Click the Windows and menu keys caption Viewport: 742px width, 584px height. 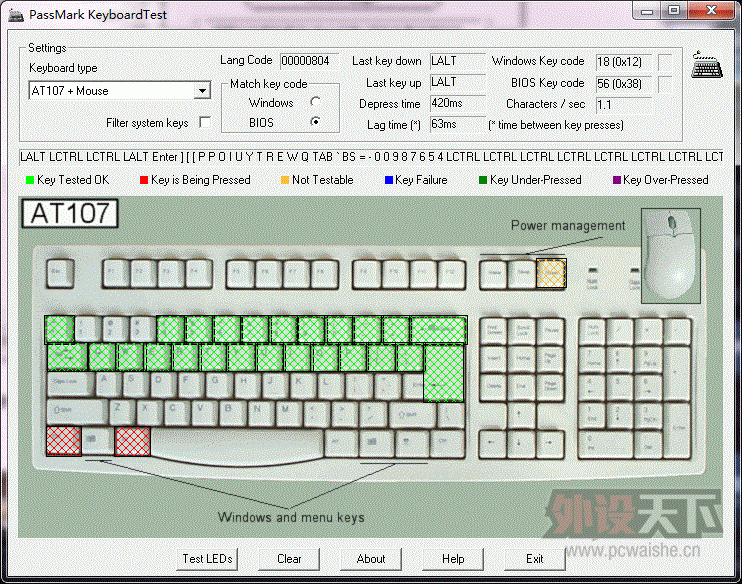point(291,517)
